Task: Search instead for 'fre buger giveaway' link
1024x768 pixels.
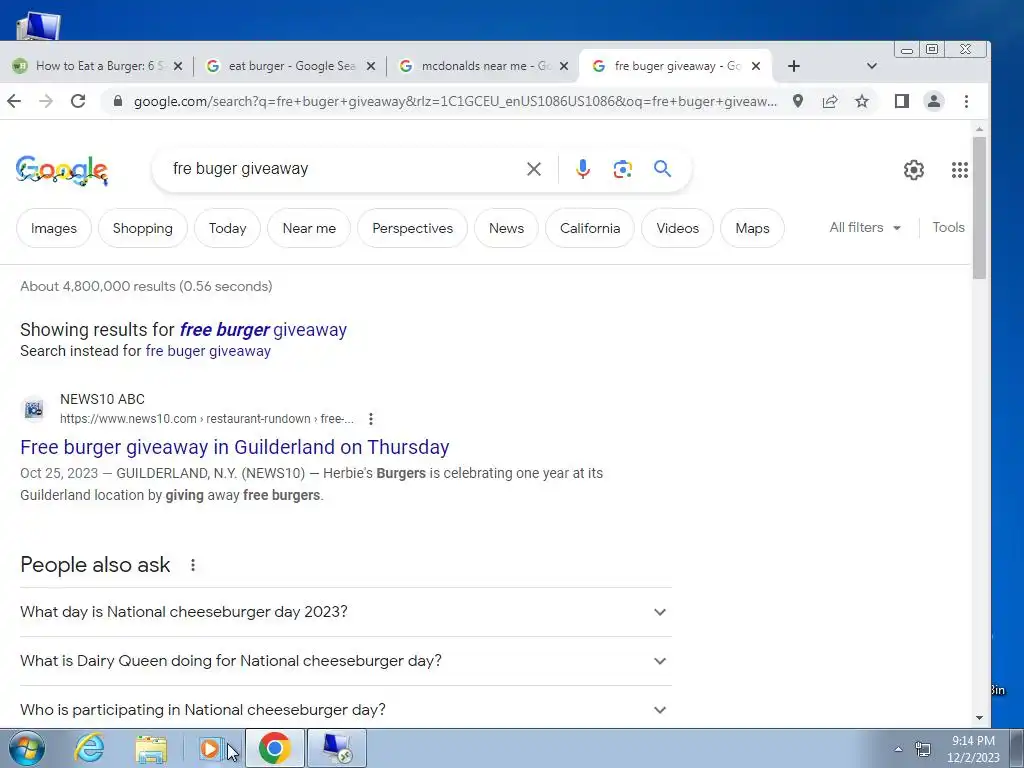Action: tap(208, 351)
